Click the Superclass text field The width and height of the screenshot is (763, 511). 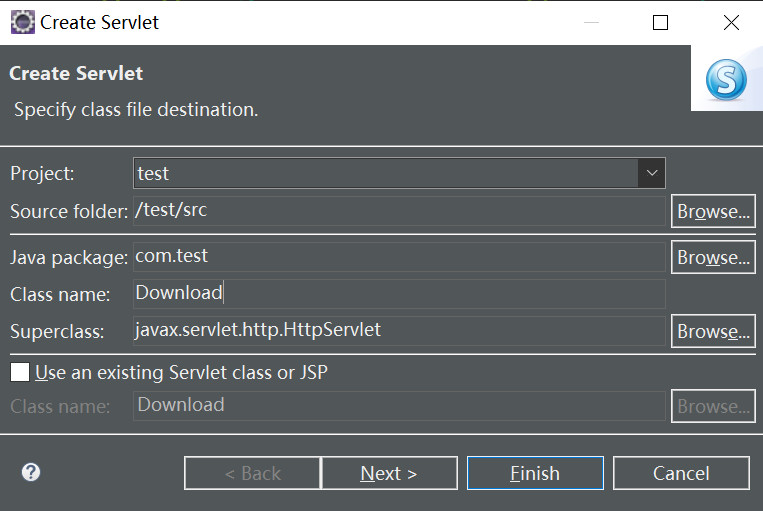[x=399, y=330]
